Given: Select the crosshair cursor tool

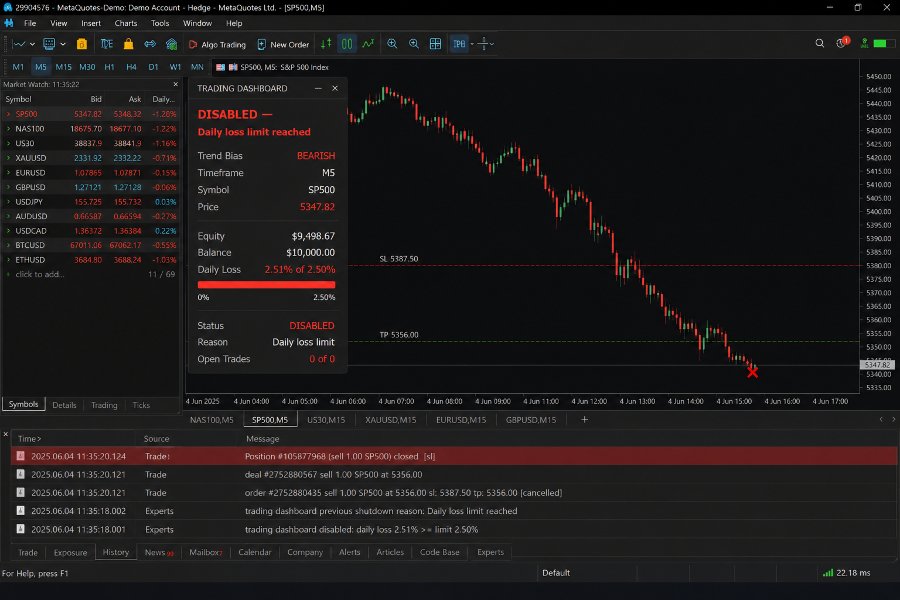Looking at the screenshot, I should pos(483,44).
